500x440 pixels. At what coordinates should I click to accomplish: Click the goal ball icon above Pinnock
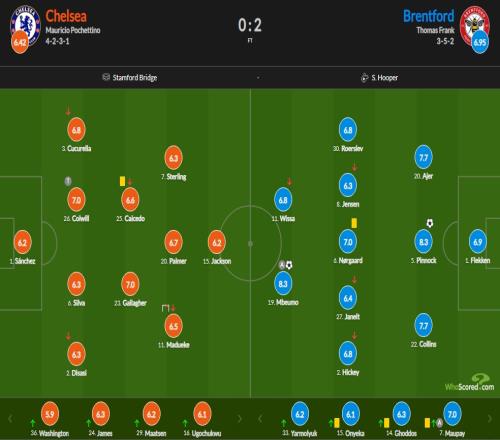[430, 223]
